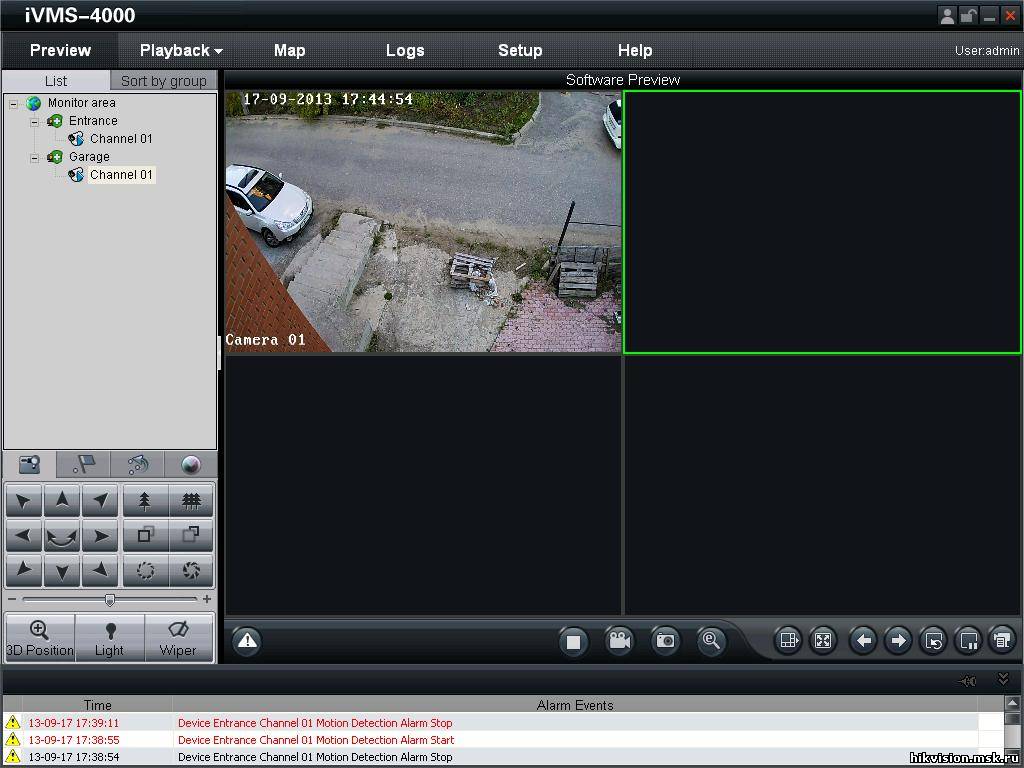The image size is (1024, 768).
Task: Click the rightmost stacked-windows toolbar icon
Action: coord(1002,641)
